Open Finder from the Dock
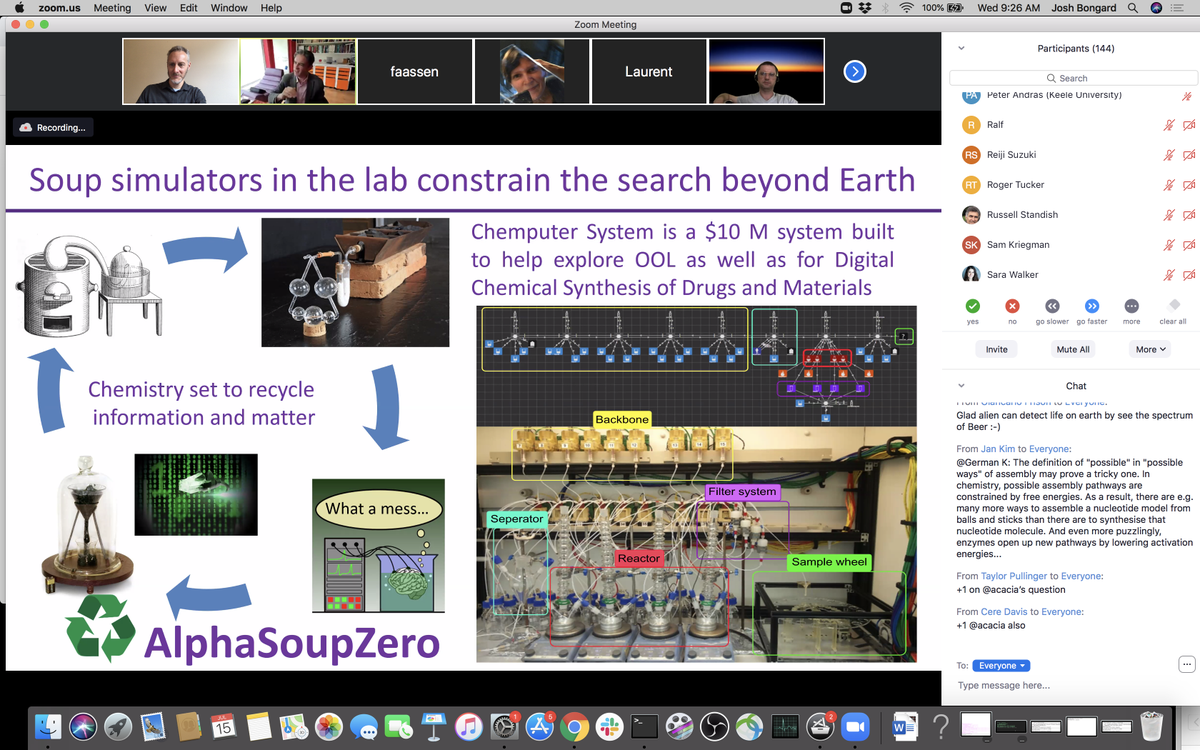The width and height of the screenshot is (1200, 750). click(48, 726)
